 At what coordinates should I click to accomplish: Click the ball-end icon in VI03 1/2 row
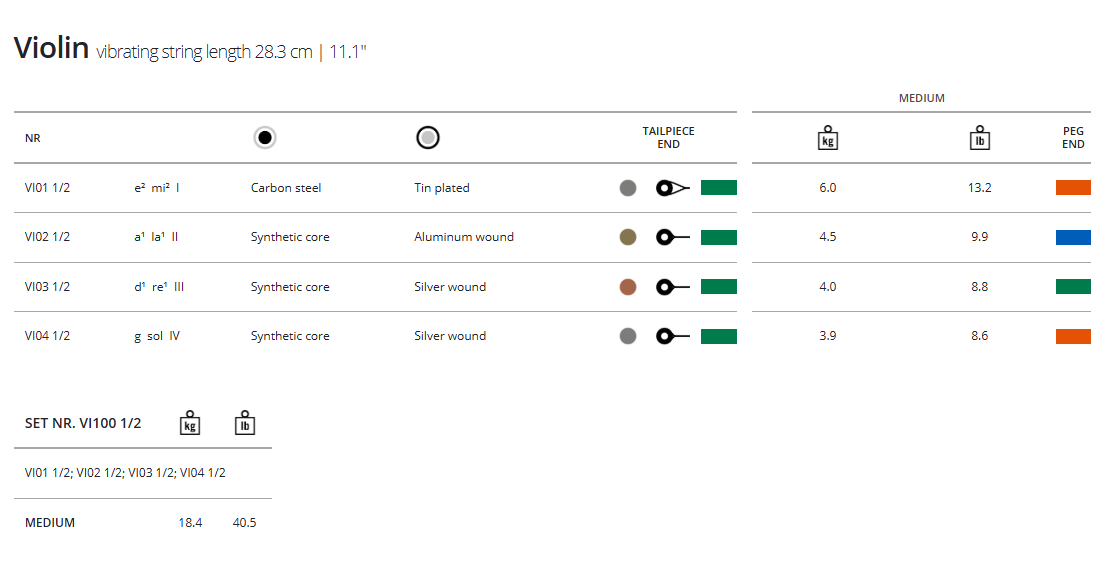click(672, 287)
